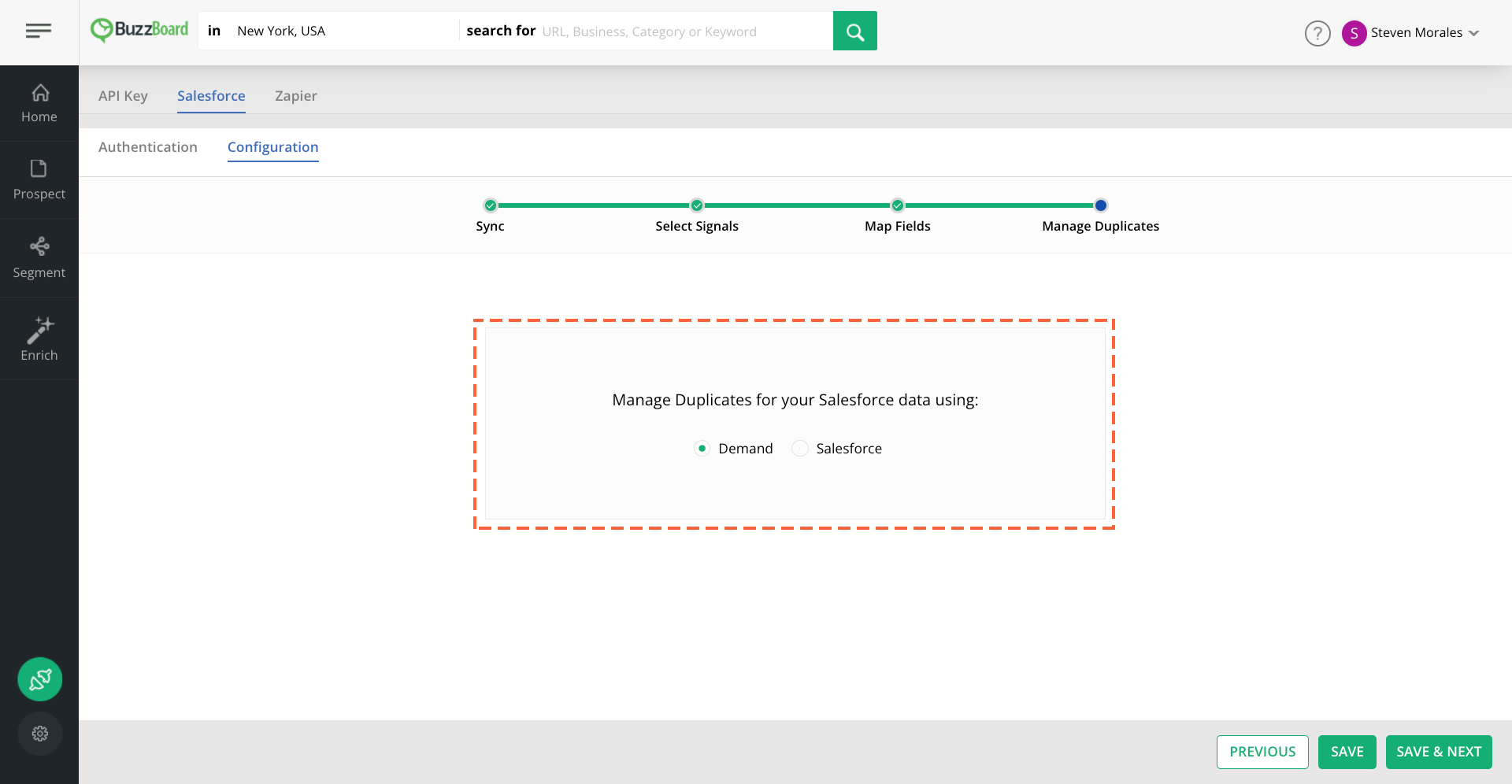Open the settings gear icon
The height and width of the screenshot is (784, 1512).
click(x=40, y=734)
